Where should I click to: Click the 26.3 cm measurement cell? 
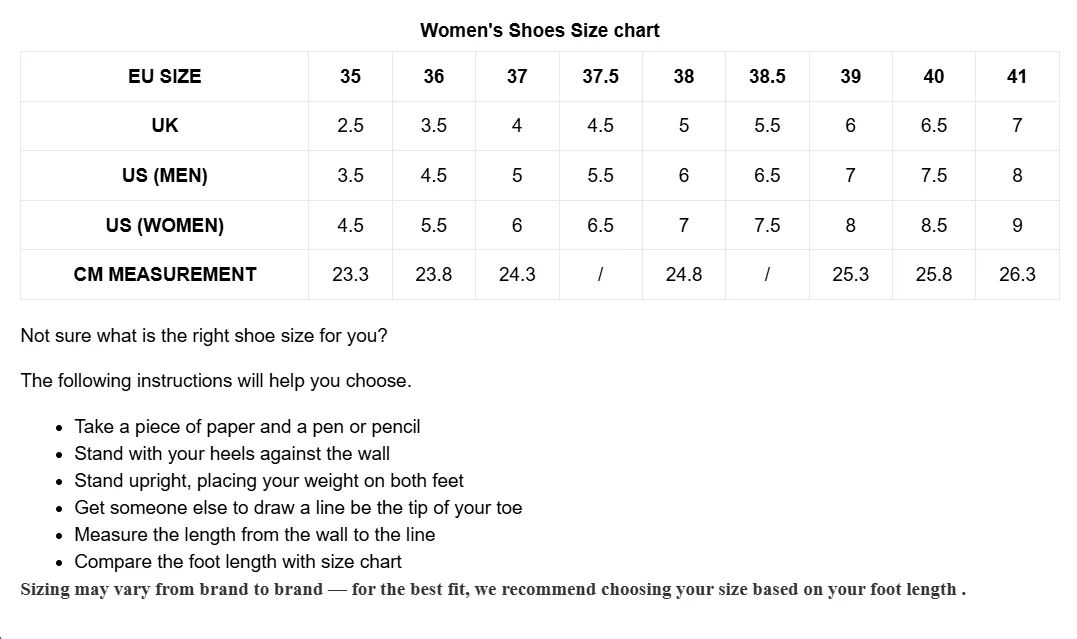click(1017, 274)
